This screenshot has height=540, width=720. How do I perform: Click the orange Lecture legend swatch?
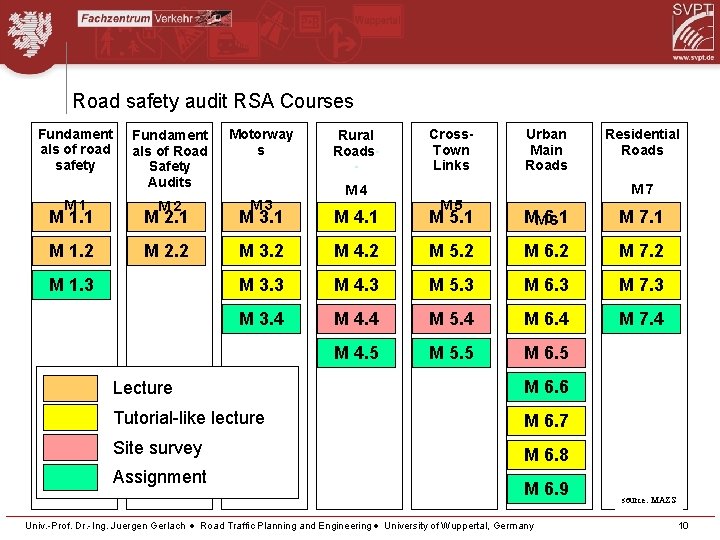click(x=70, y=388)
